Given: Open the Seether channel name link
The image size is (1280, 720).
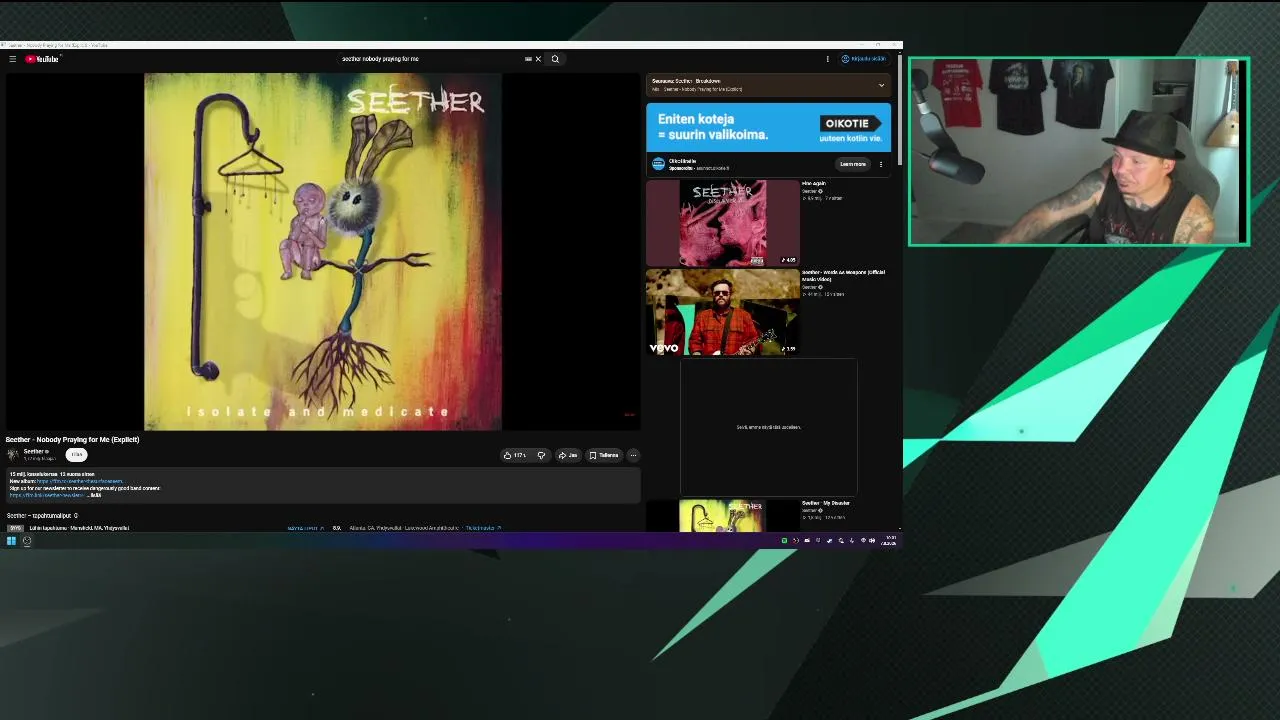Looking at the screenshot, I should click(x=35, y=452).
